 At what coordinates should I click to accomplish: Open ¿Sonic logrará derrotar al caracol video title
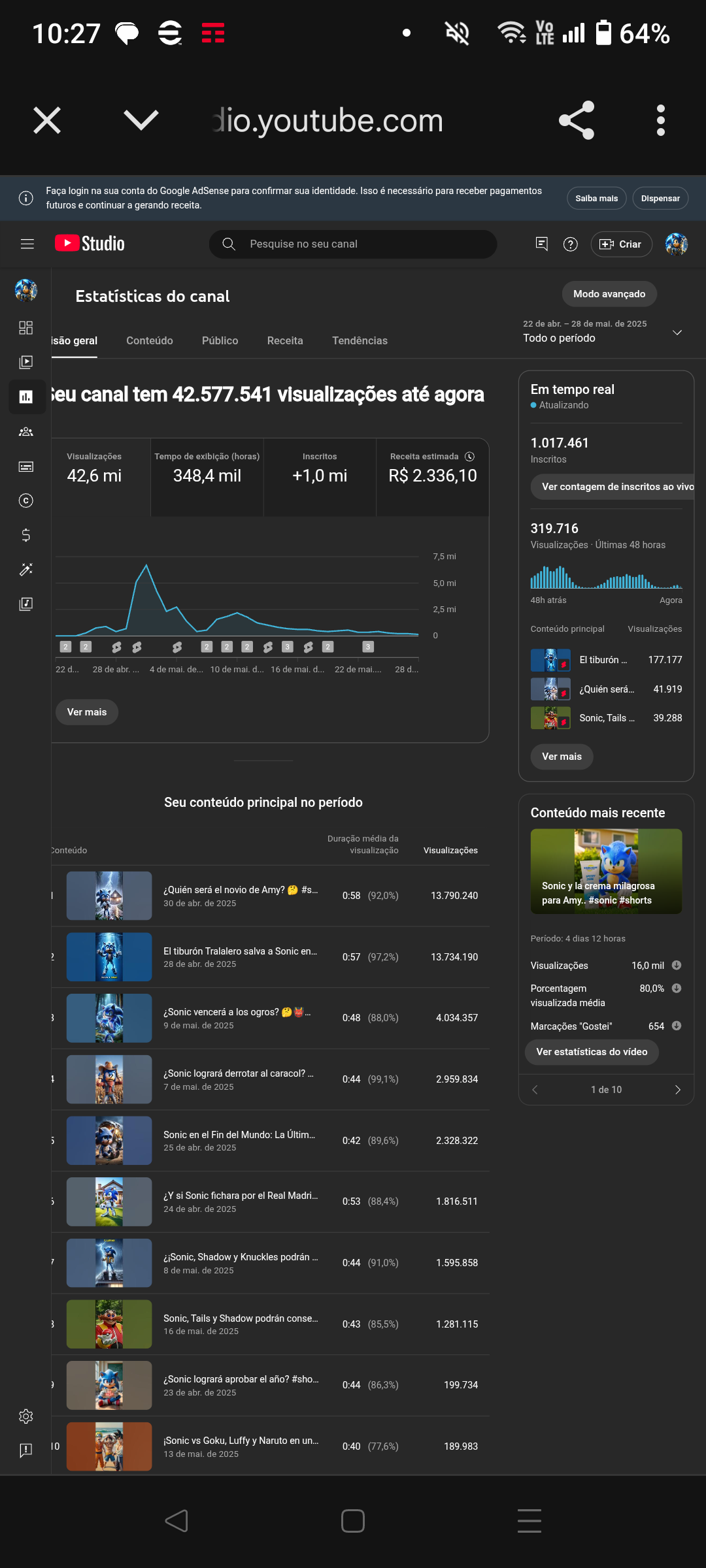point(239,1073)
